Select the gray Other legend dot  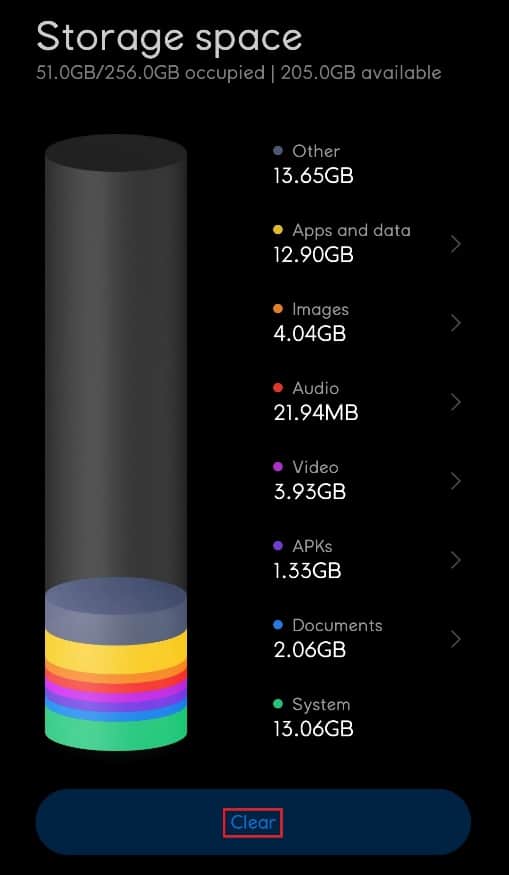tap(278, 151)
